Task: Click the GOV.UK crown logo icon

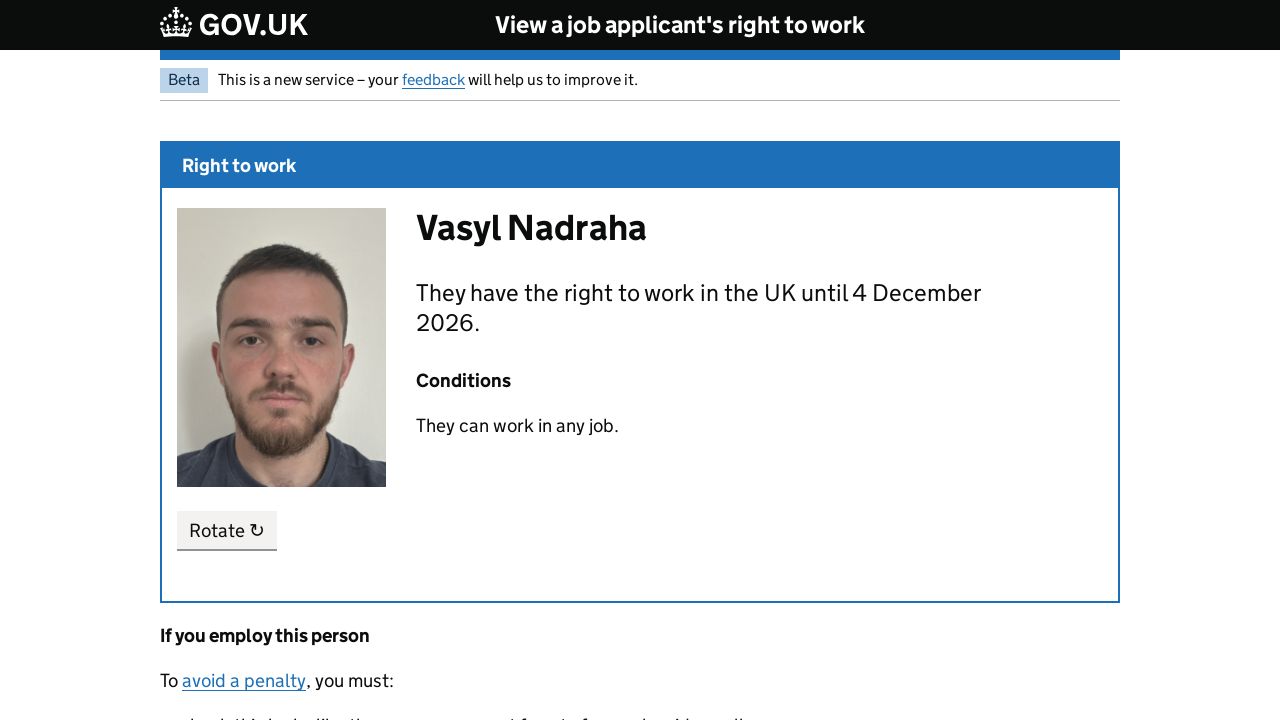Action: [176, 24]
